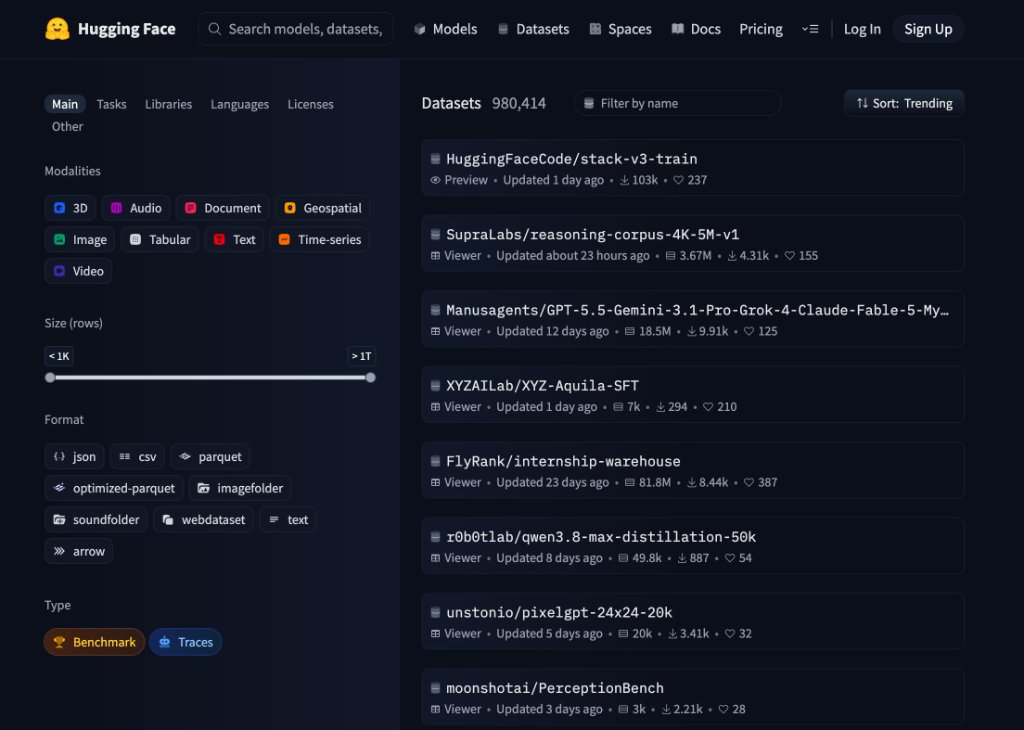This screenshot has width=1024, height=730.
Task: Switch to the Libraries filter tab
Action: pos(168,104)
